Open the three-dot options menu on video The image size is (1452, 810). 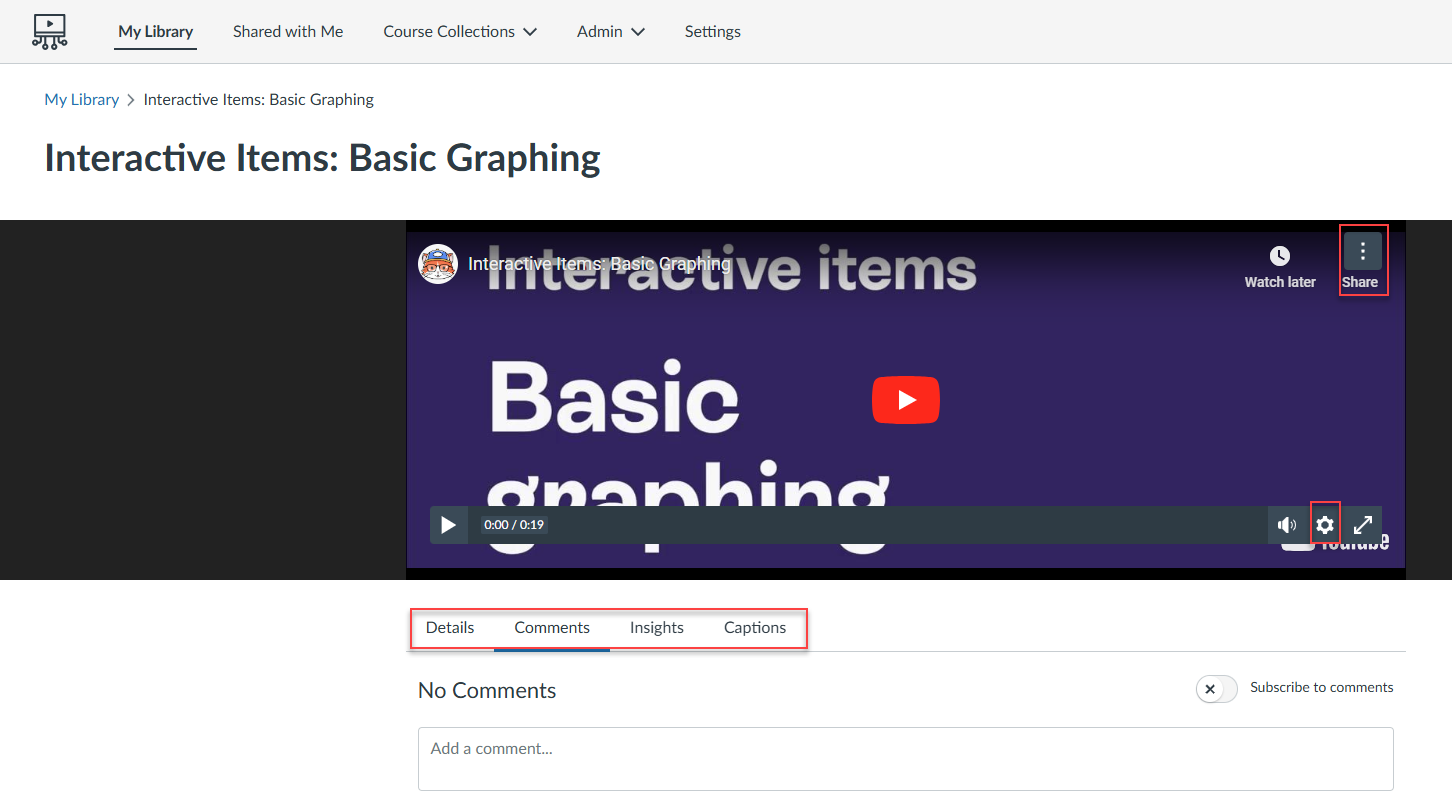pyautogui.click(x=1362, y=252)
